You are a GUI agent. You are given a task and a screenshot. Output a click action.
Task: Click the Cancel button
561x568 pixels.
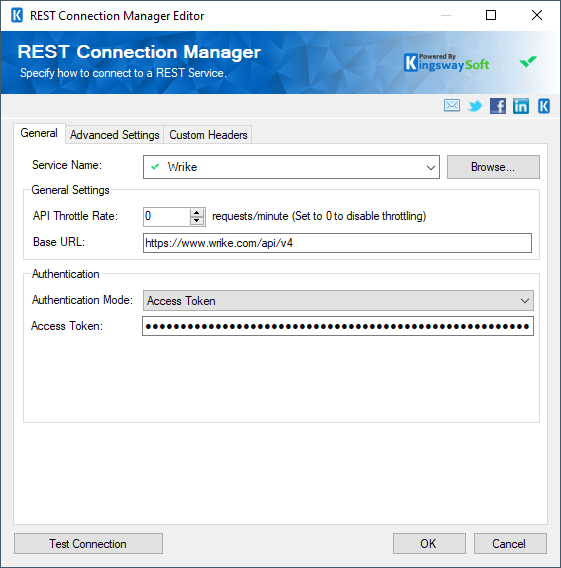[509, 543]
